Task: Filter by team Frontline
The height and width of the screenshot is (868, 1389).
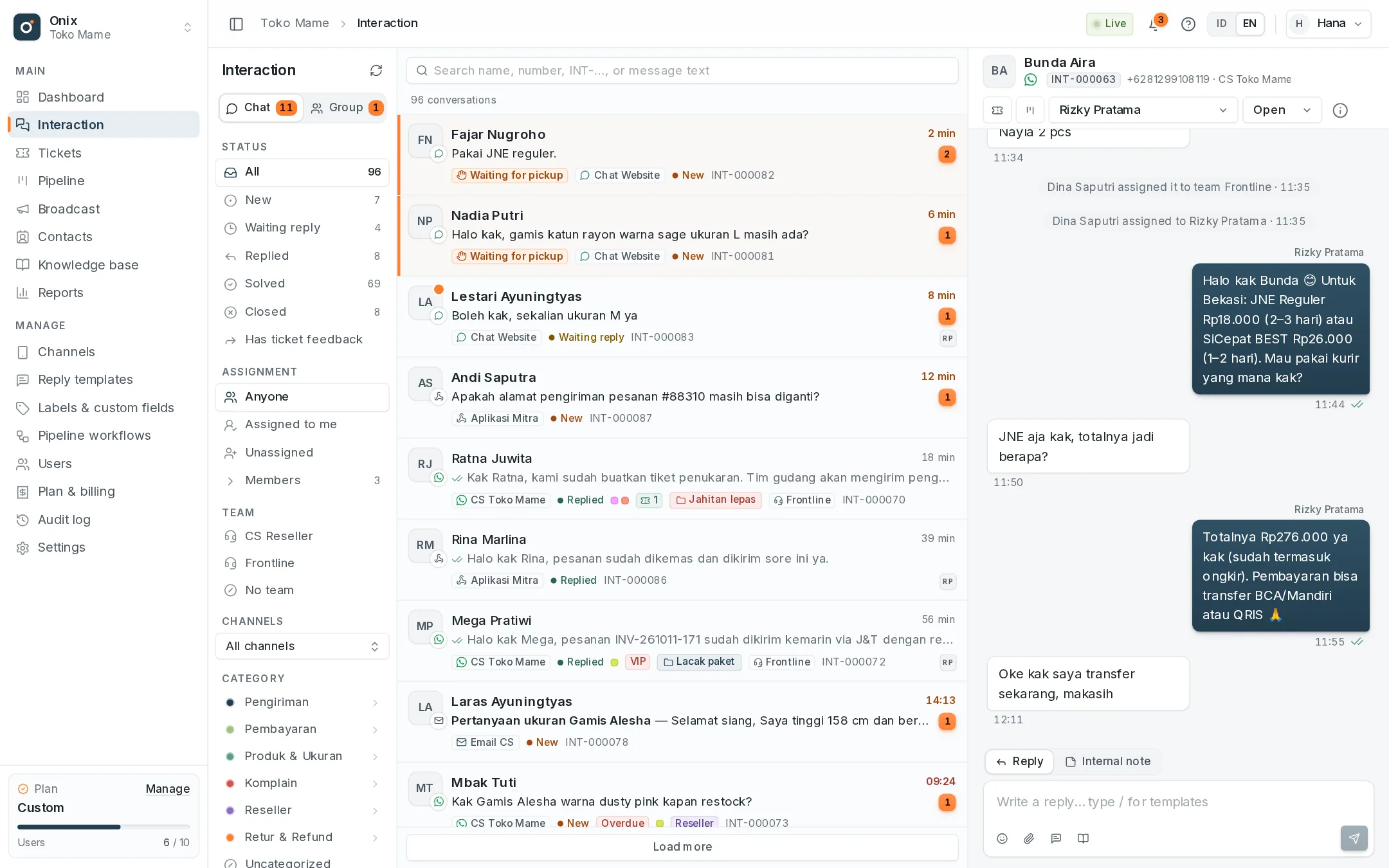Action: coord(302,563)
